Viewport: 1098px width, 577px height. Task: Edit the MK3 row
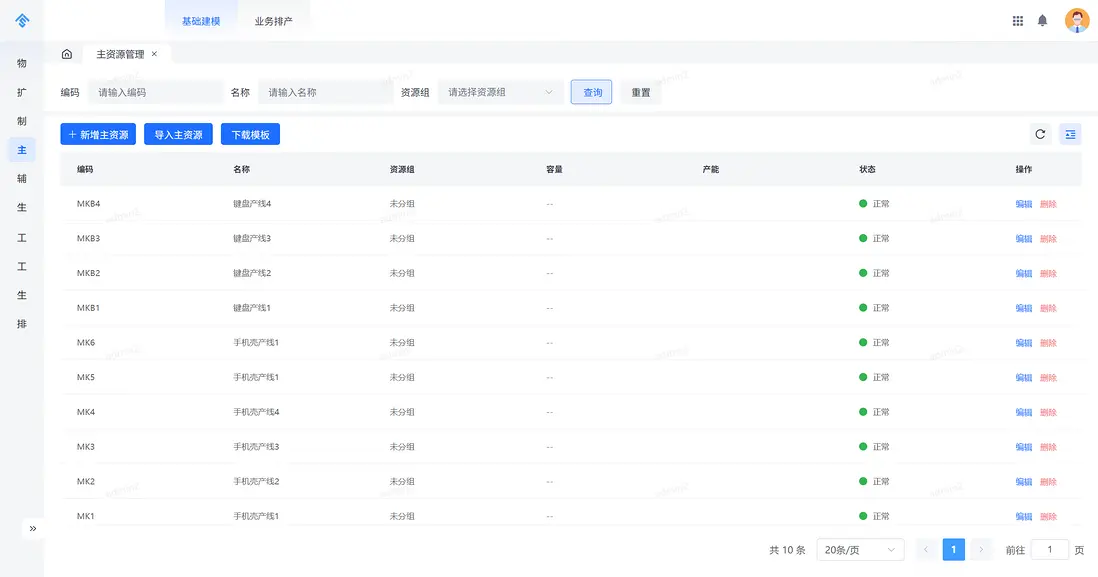tap(1024, 447)
